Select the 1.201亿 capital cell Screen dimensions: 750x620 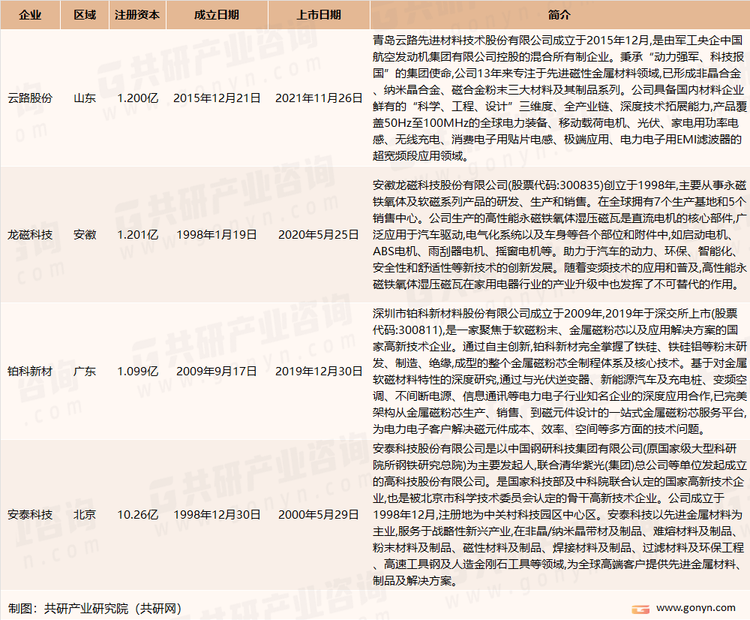(x=137, y=235)
